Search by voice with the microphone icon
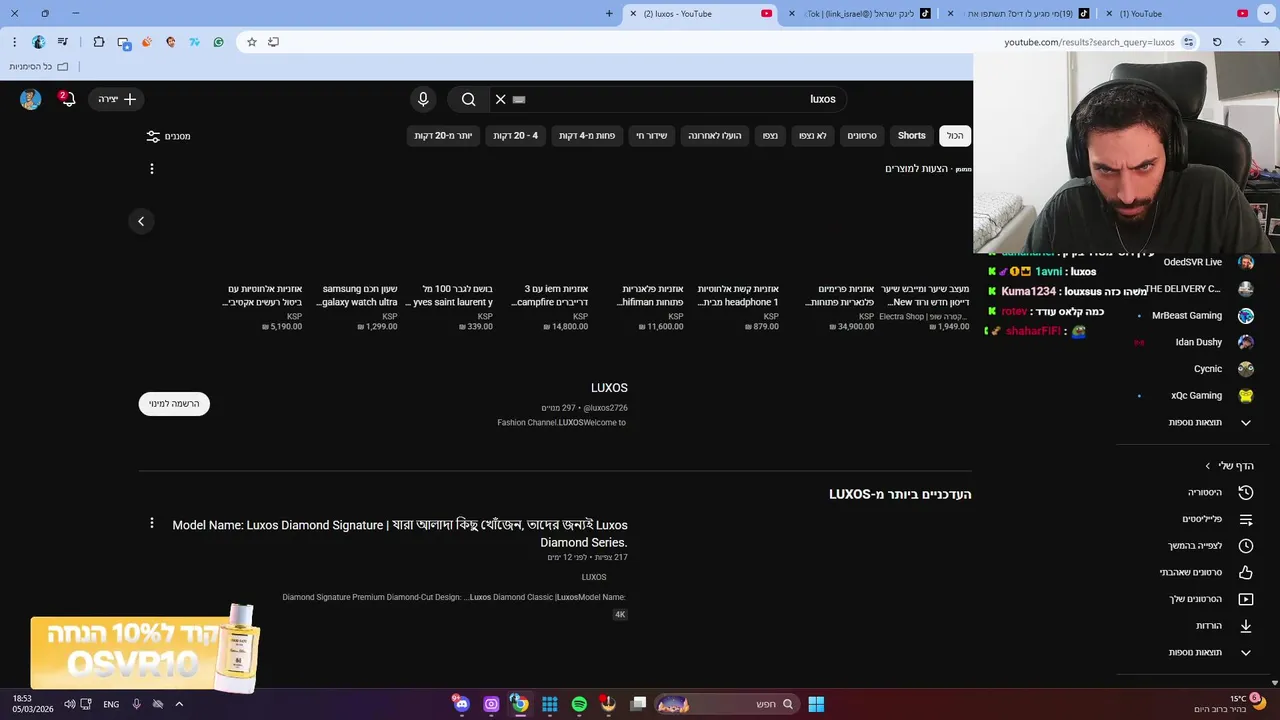 (x=423, y=99)
